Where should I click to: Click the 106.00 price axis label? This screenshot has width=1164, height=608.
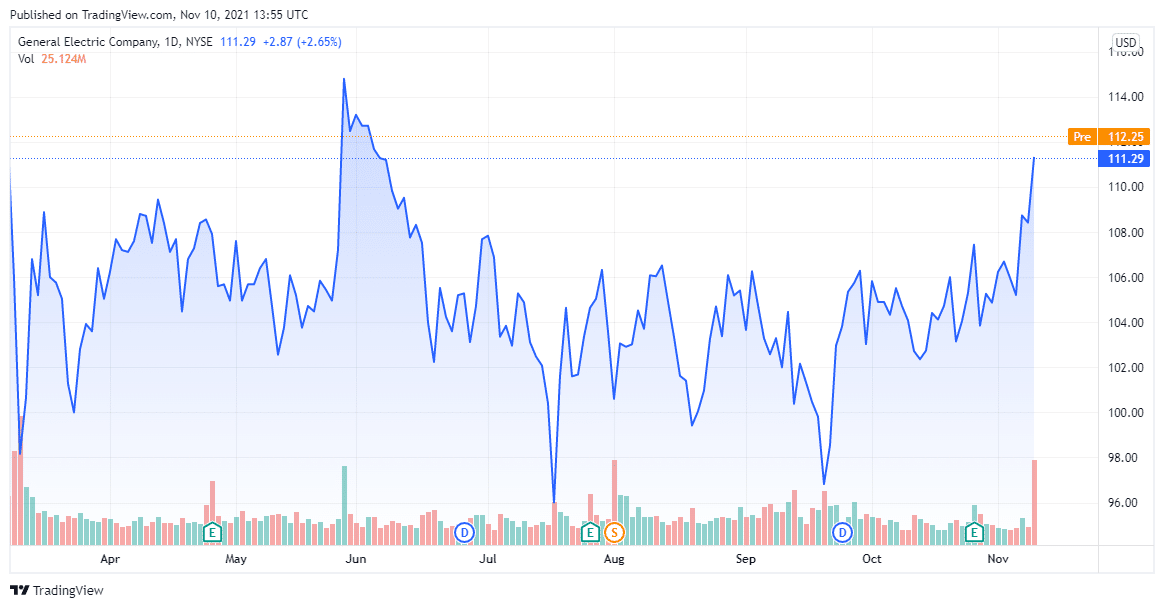pos(1125,278)
